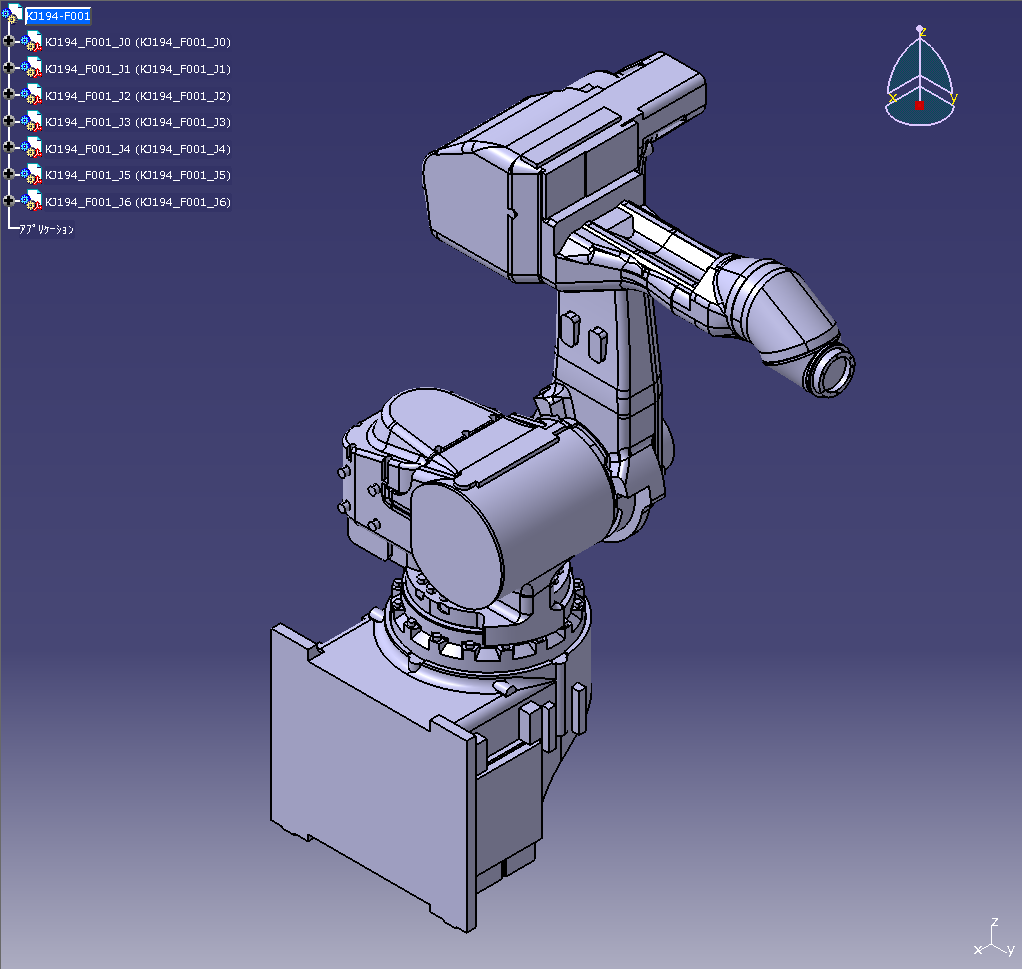Click the part icon of KJ194_F001_J6
This screenshot has height=969, width=1022.
(31, 201)
